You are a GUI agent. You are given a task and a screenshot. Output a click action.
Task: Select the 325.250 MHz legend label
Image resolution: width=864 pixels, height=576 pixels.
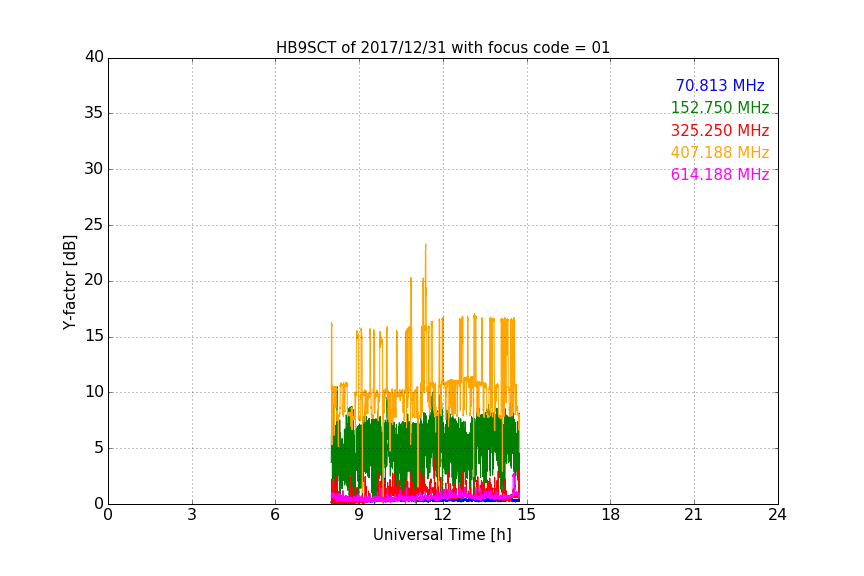tap(720, 130)
